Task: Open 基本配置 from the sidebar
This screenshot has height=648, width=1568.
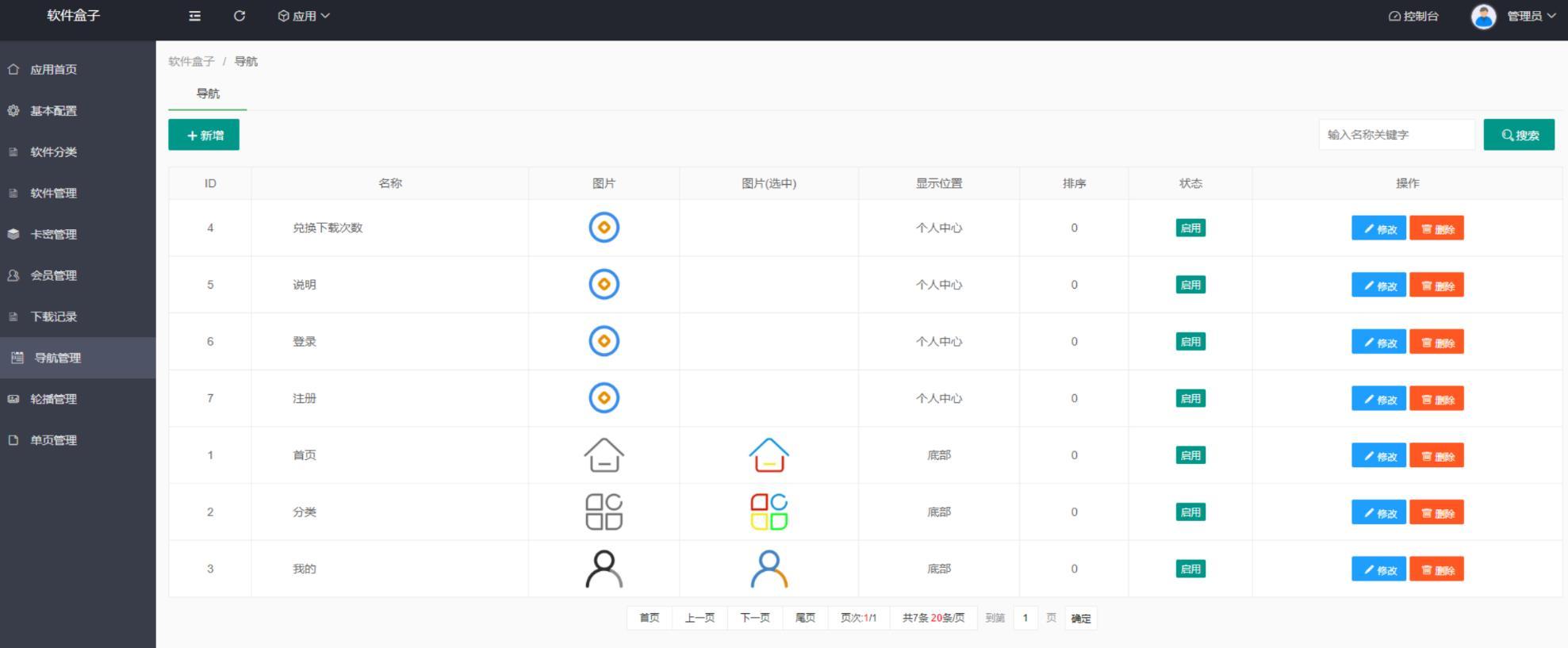Action: pos(53,111)
